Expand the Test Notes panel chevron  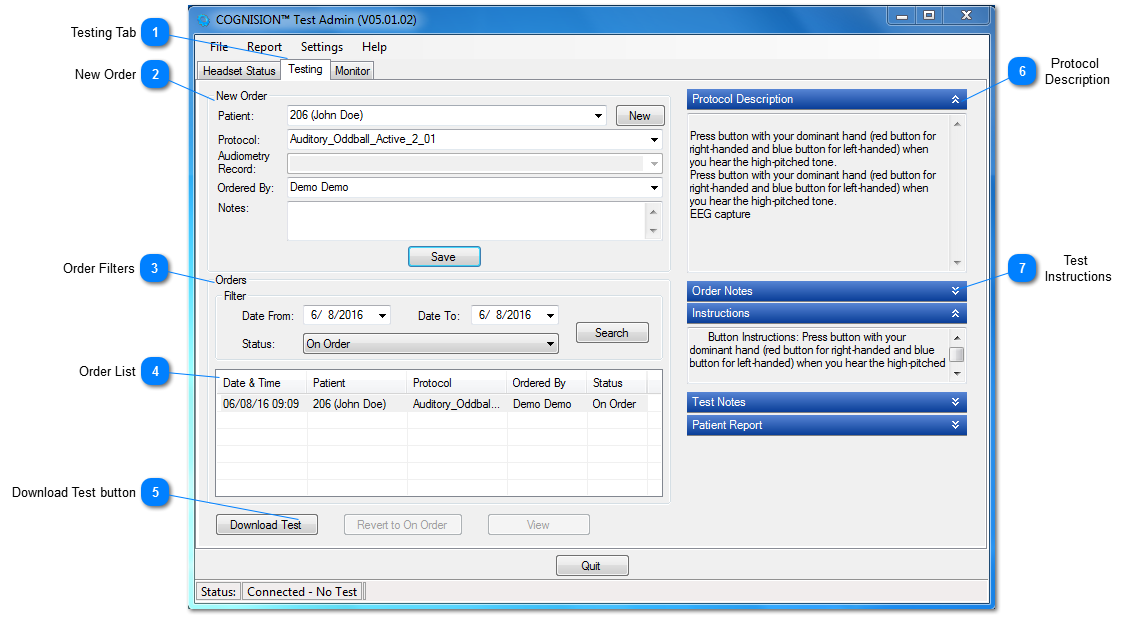point(955,402)
